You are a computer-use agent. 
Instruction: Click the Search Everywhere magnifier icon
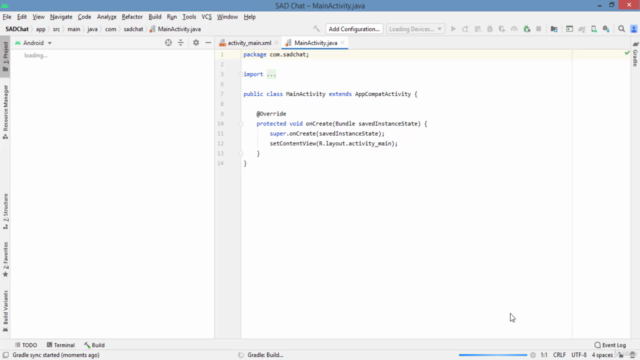pos(622,29)
